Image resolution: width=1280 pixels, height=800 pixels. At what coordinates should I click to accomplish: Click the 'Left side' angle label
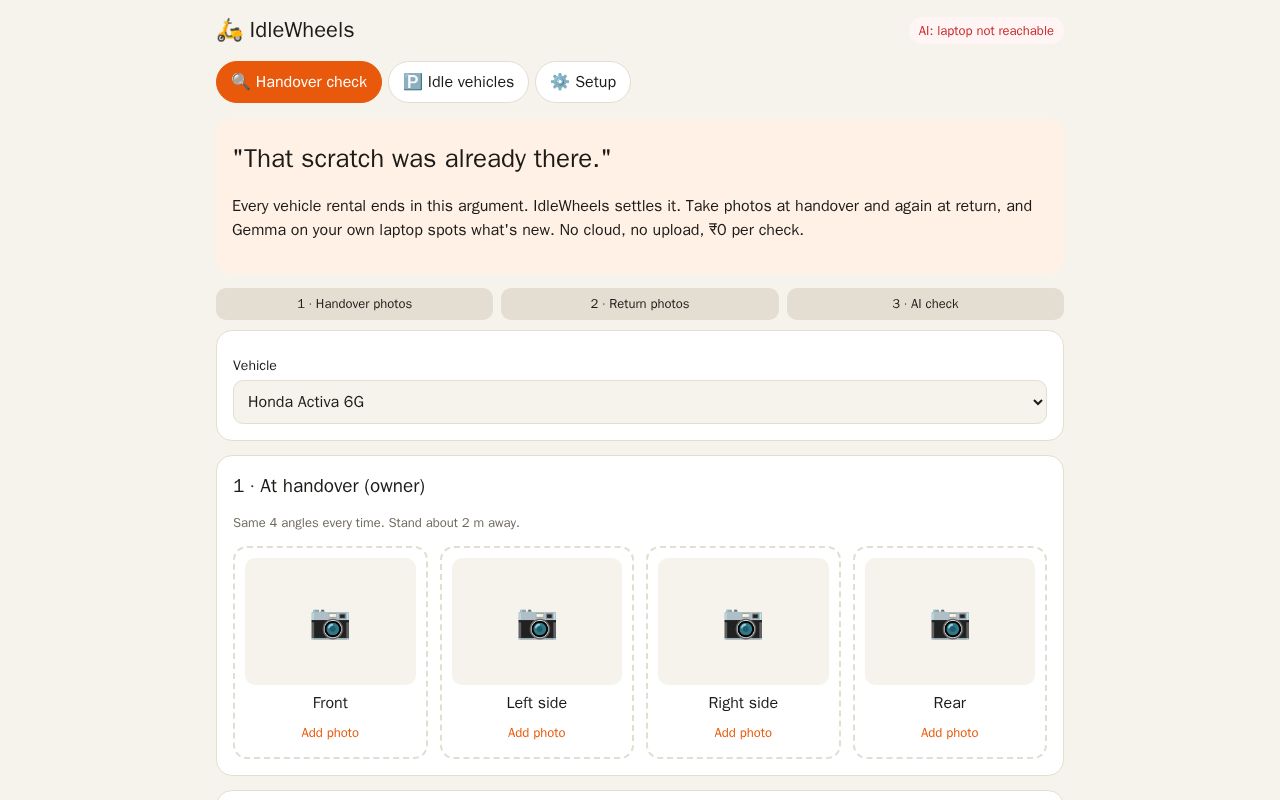pyautogui.click(x=537, y=703)
